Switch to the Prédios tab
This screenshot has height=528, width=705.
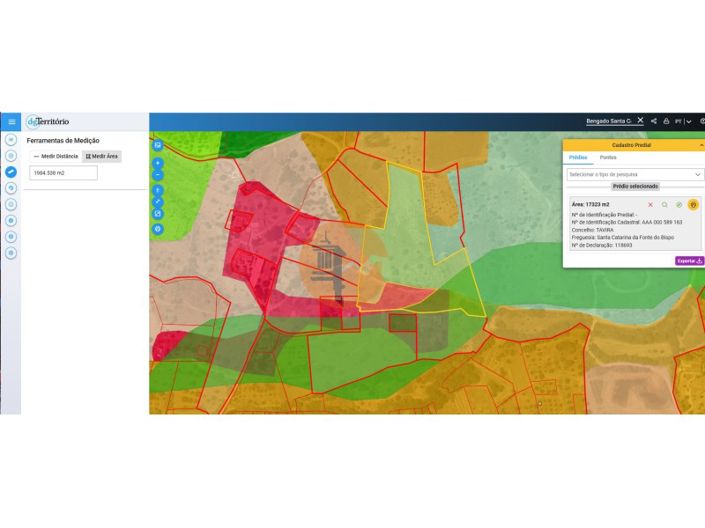point(578,158)
